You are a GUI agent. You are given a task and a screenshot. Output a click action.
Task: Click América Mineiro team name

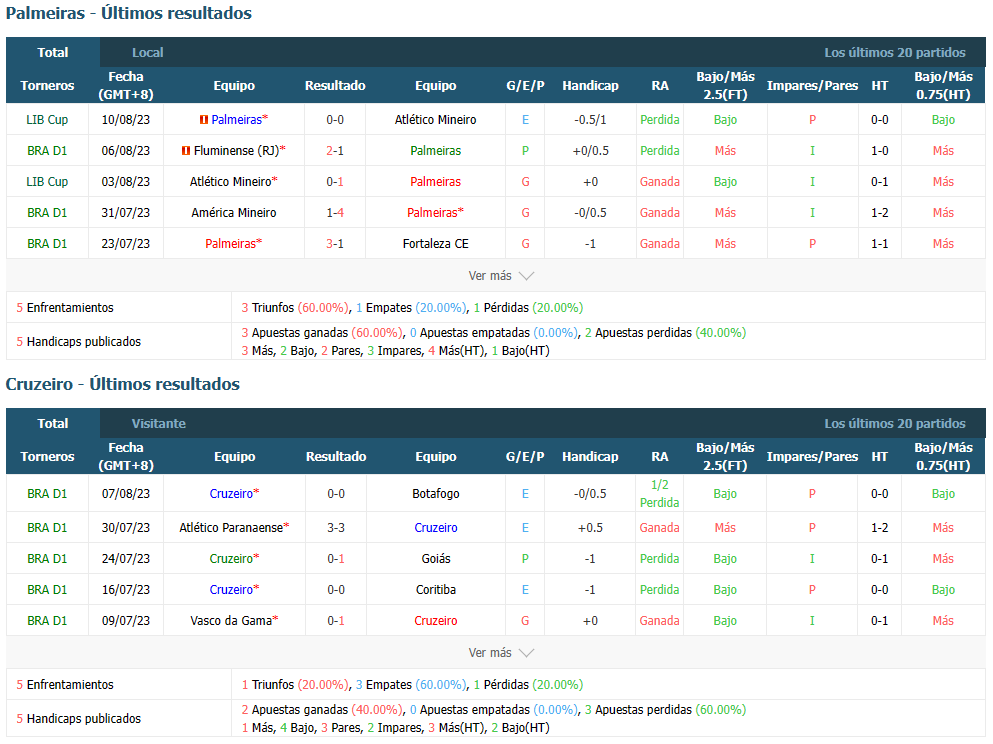pyautogui.click(x=234, y=213)
